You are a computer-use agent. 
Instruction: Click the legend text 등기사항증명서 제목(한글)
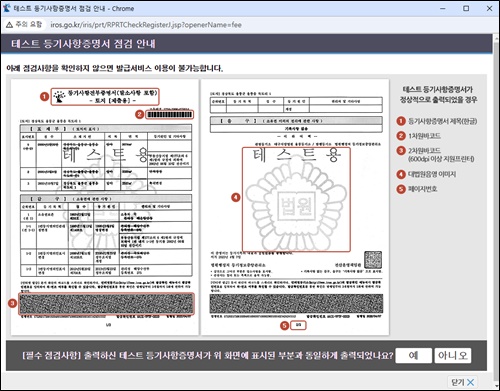tap(443, 121)
